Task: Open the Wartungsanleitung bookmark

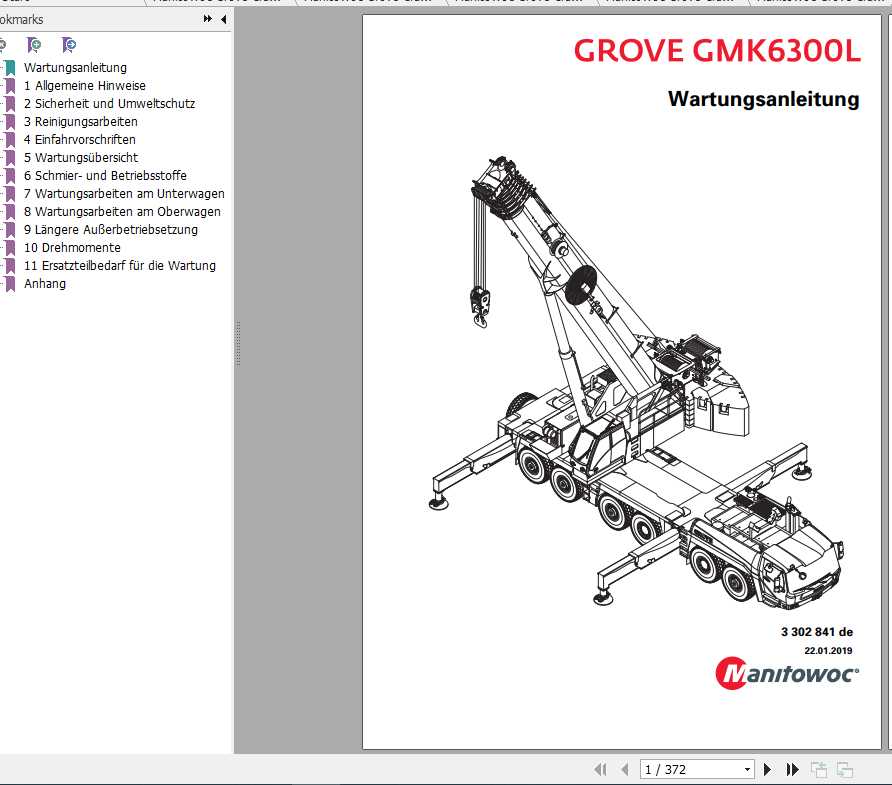Action: point(75,68)
